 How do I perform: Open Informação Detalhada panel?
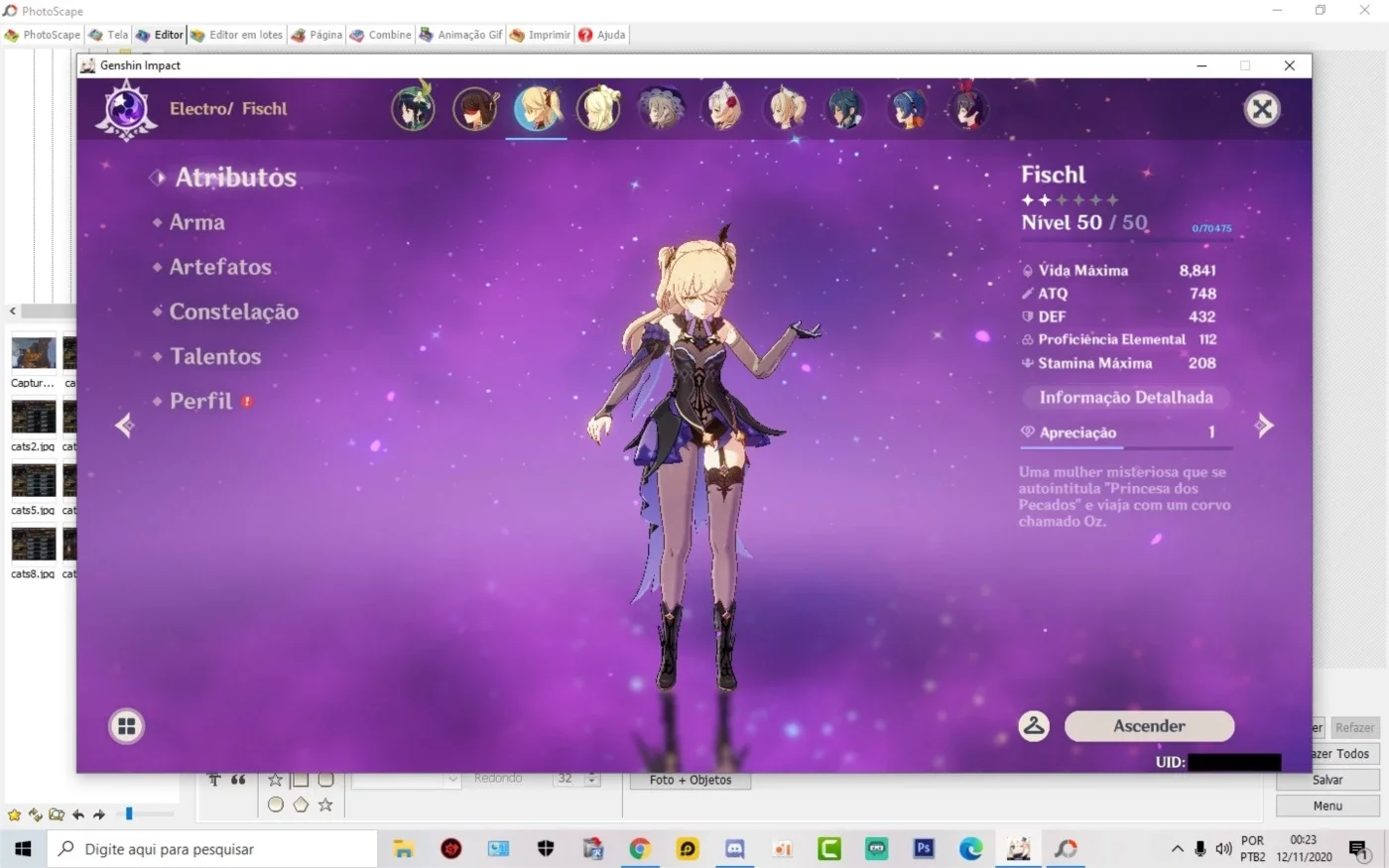point(1126,398)
